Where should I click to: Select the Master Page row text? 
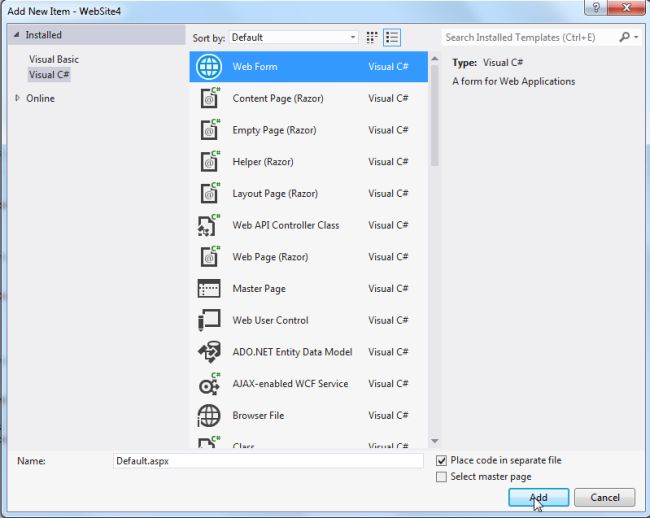[259, 288]
